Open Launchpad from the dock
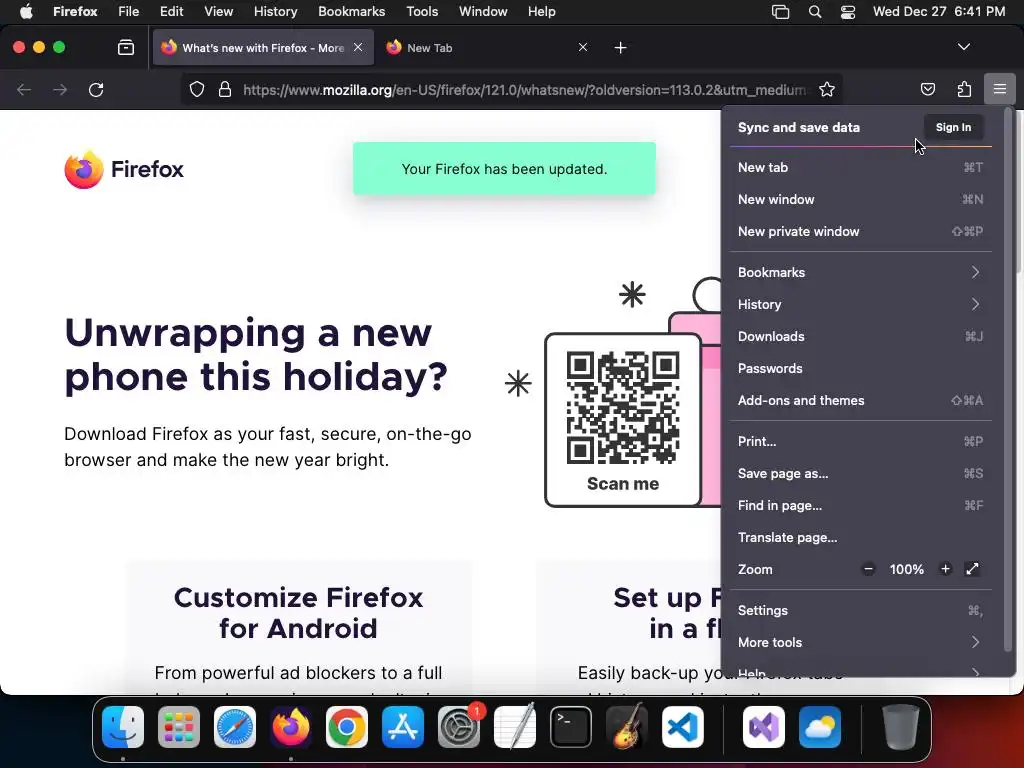Screen dimensions: 1024x768 tap(179, 727)
